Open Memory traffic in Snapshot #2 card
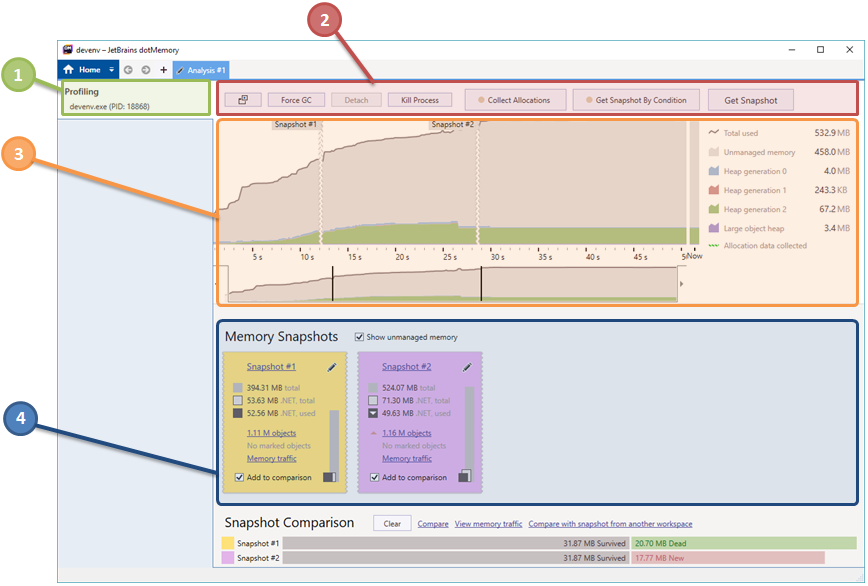868x586 pixels. (x=406, y=458)
